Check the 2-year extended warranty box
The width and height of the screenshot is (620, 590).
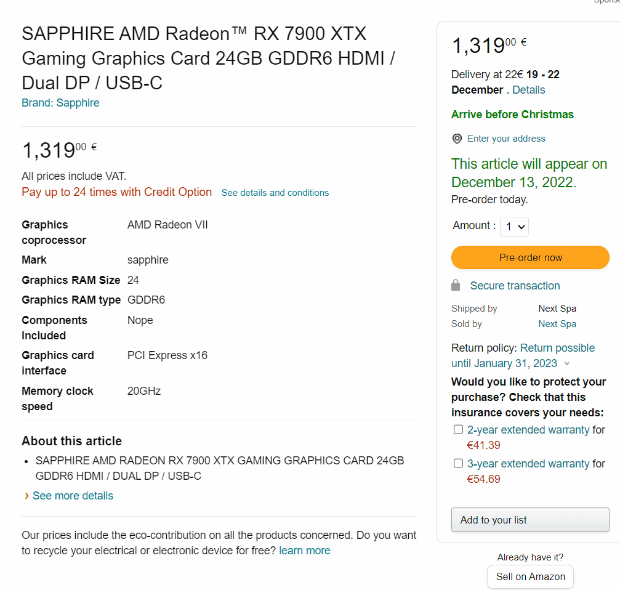tap(458, 429)
